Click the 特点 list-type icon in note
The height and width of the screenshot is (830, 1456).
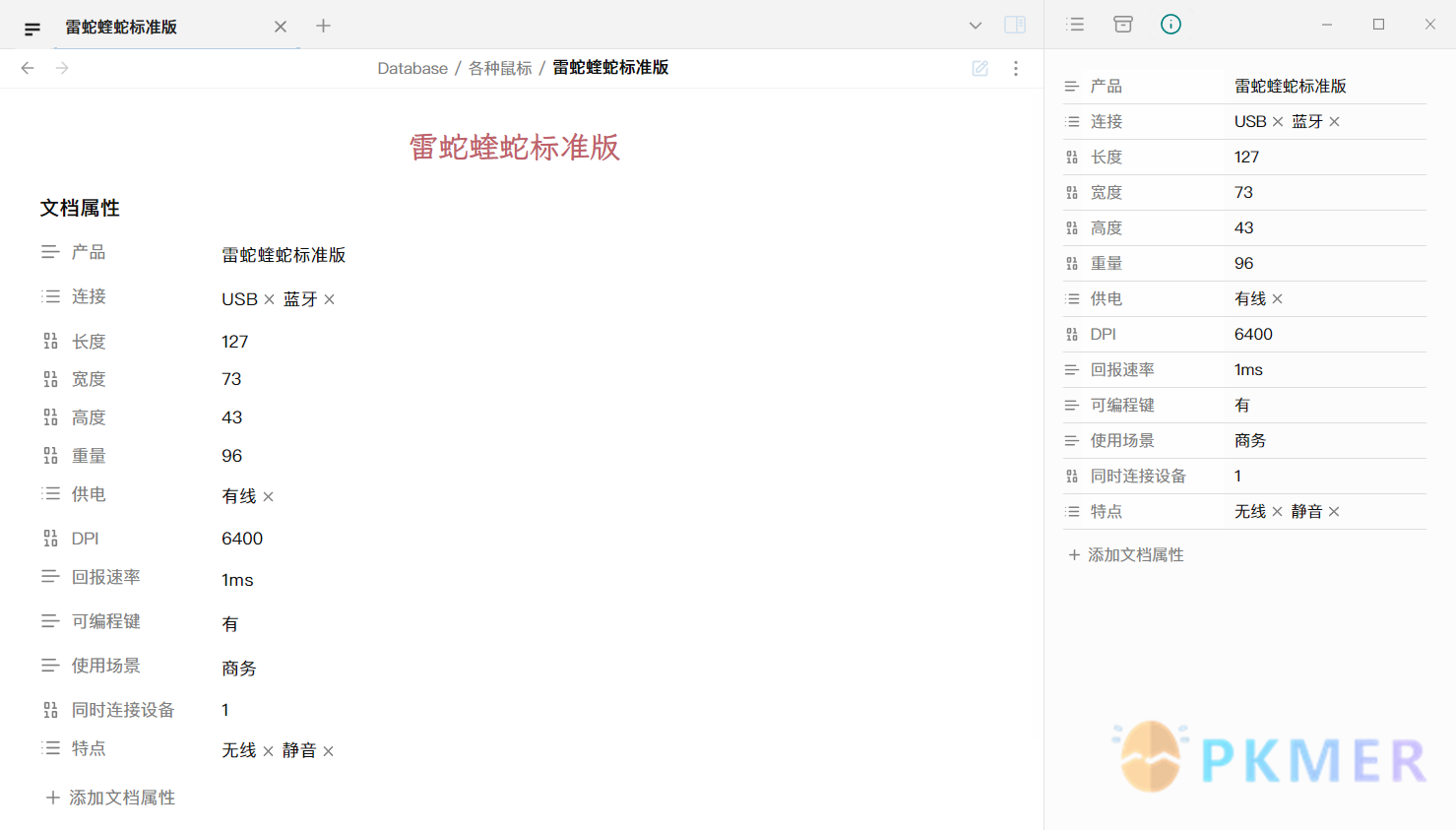click(50, 748)
